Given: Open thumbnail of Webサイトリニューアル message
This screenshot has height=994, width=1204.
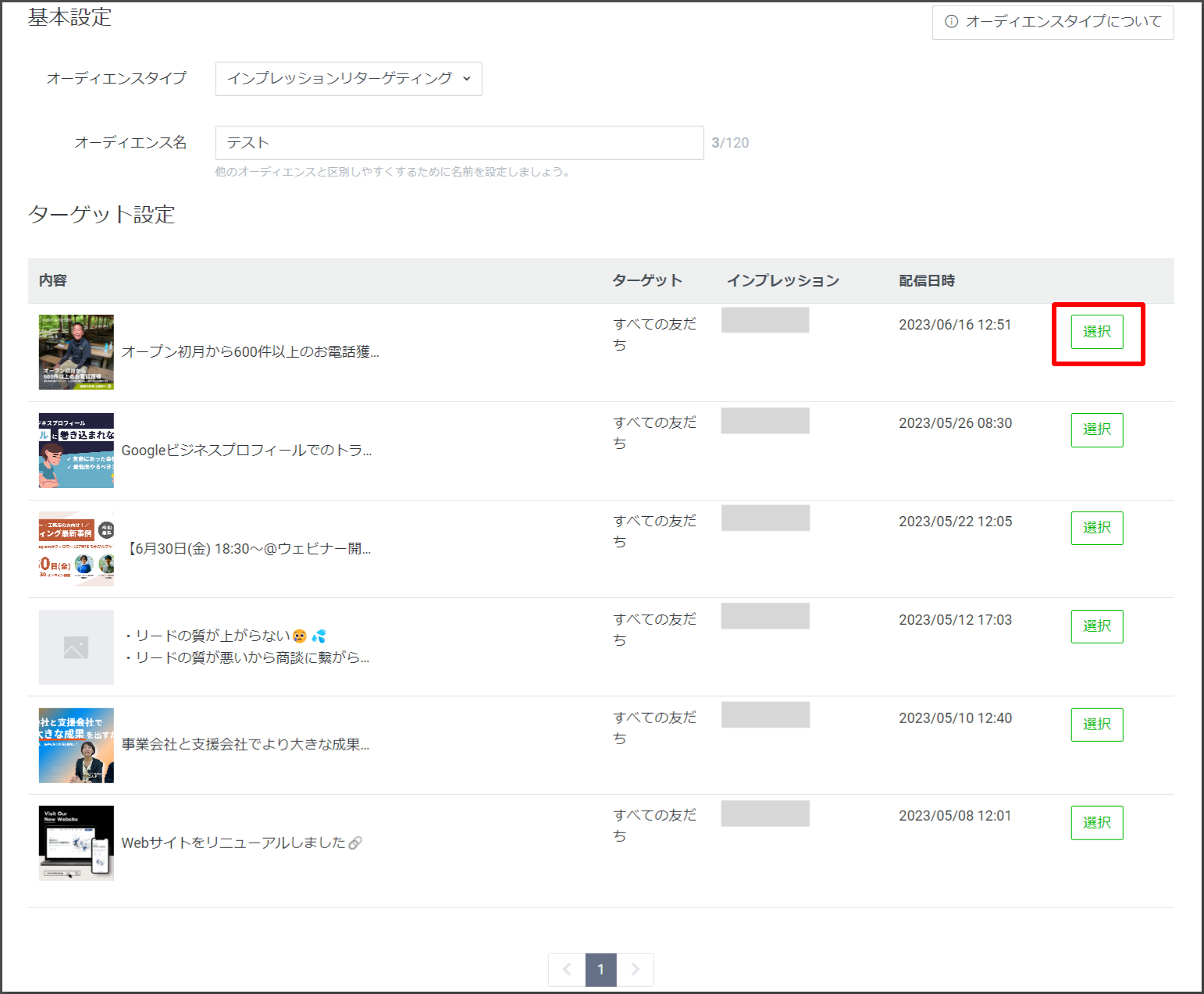Looking at the screenshot, I should pyautogui.click(x=77, y=843).
